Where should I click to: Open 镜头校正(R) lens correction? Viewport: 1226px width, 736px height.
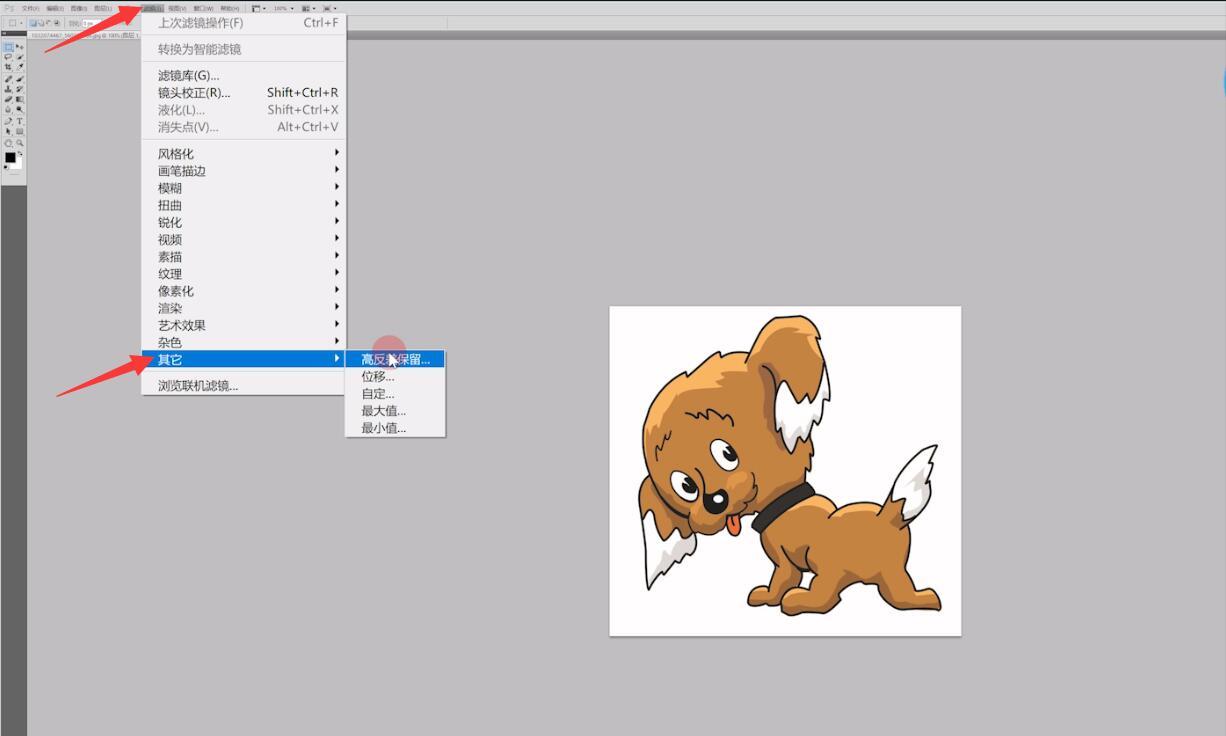pos(194,93)
